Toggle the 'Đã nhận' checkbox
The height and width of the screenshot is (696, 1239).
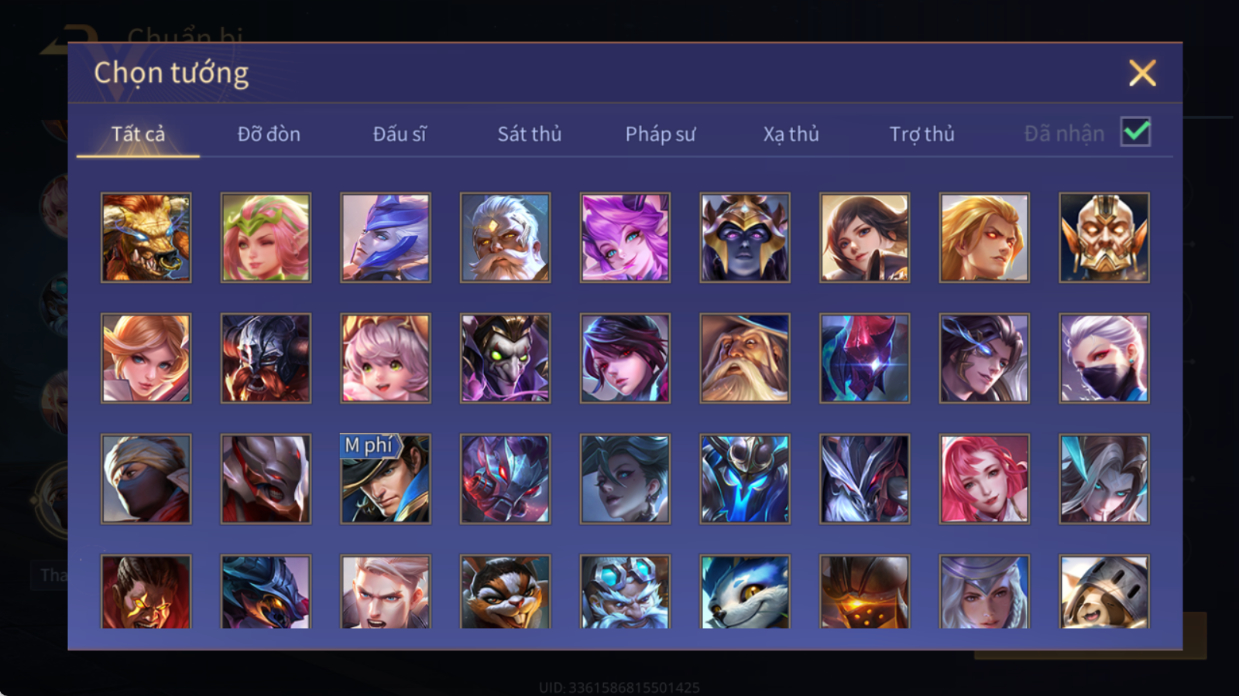coord(1135,132)
